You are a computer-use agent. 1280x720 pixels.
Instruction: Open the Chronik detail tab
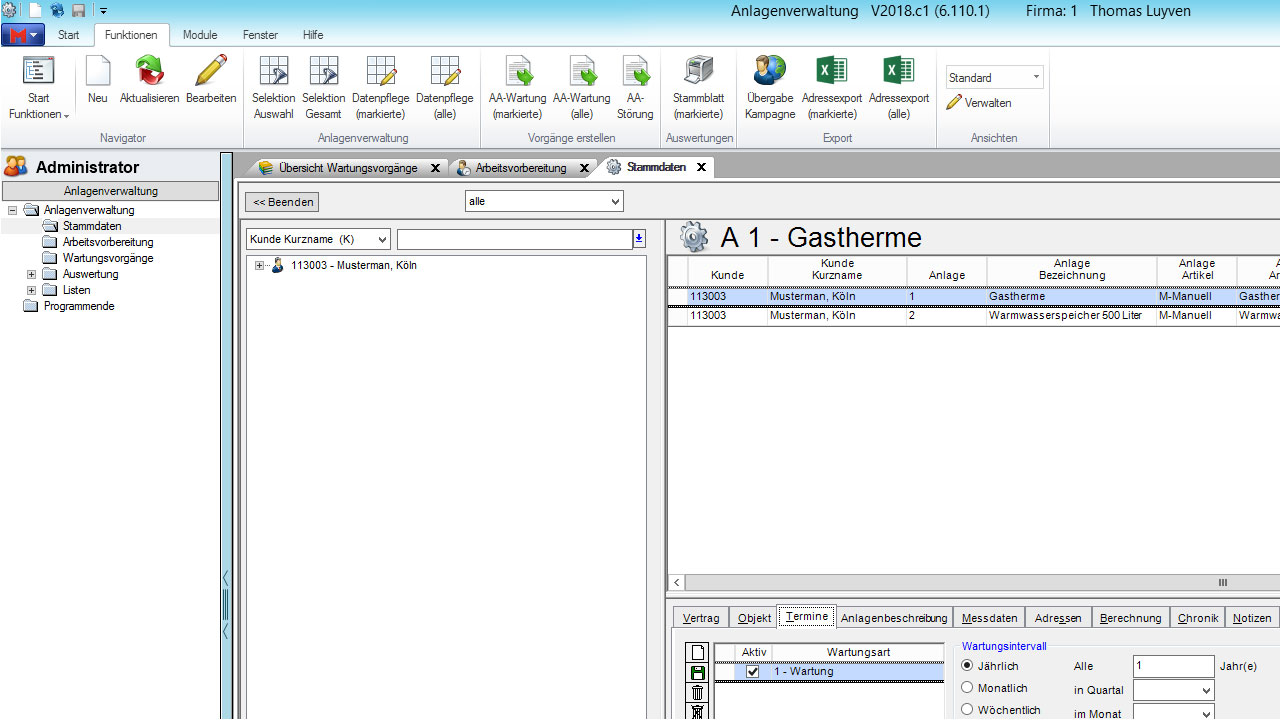pos(1198,618)
